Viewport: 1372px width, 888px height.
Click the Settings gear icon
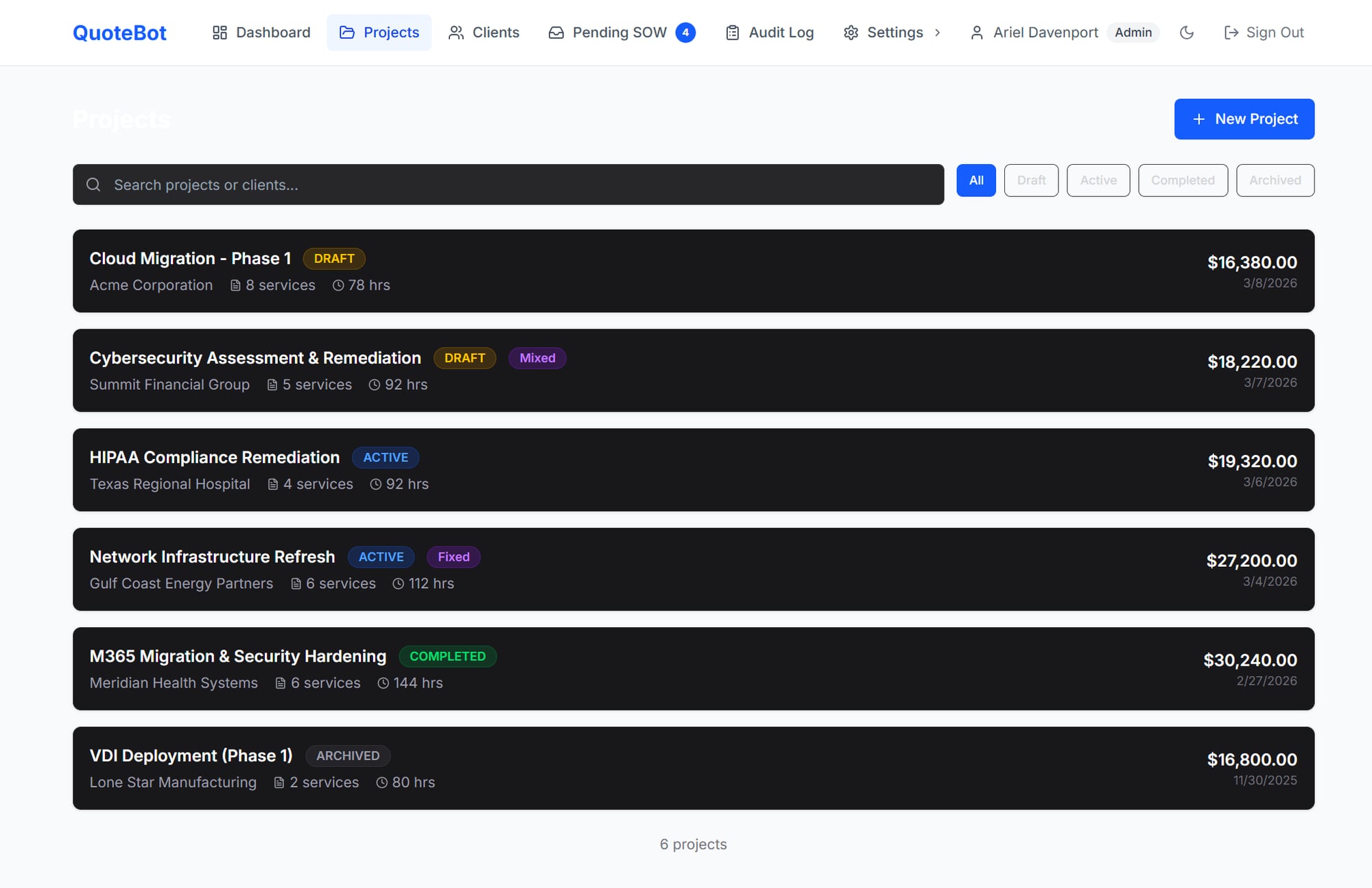point(851,32)
